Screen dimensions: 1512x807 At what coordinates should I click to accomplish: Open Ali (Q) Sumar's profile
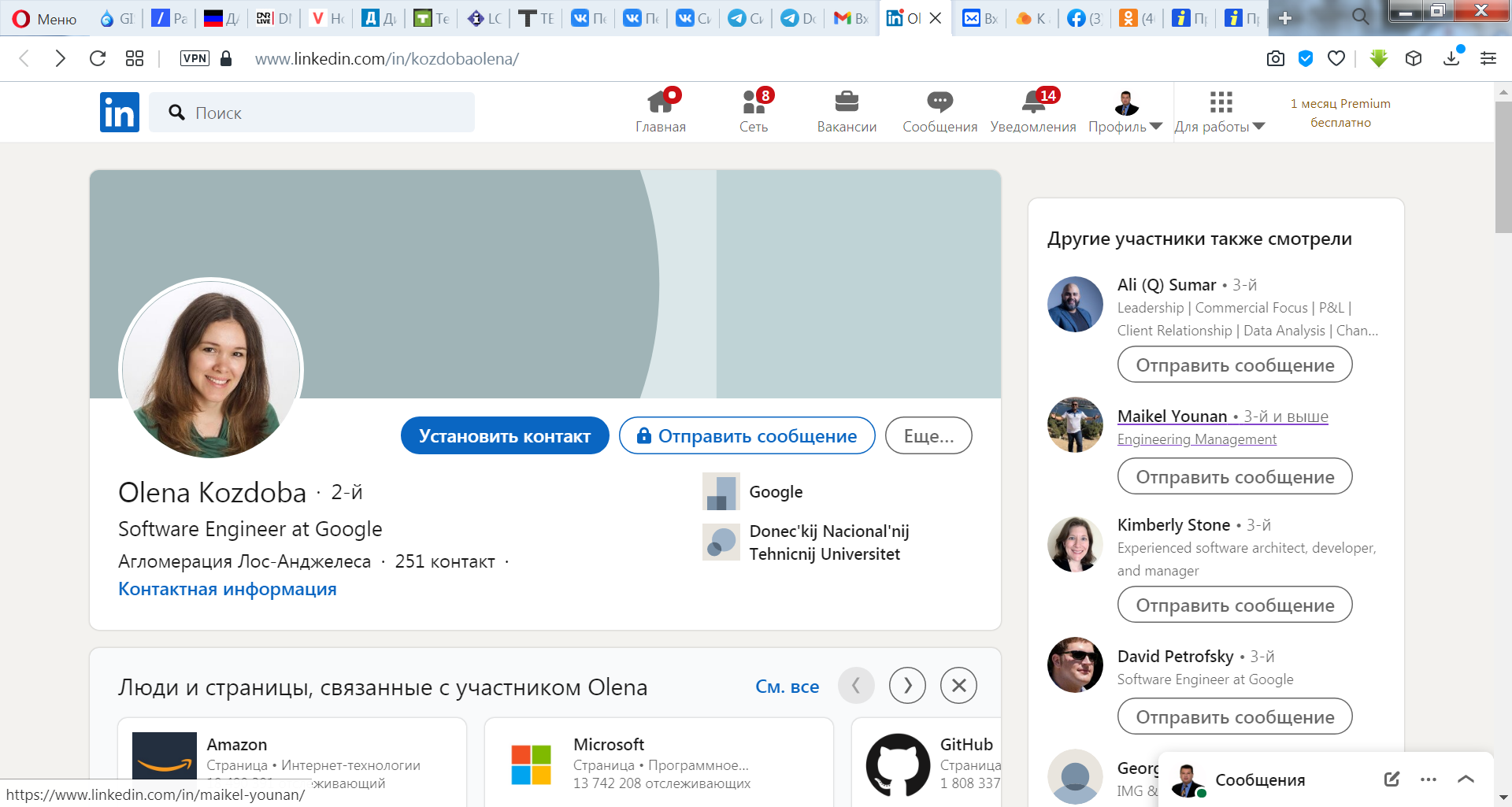[1166, 285]
